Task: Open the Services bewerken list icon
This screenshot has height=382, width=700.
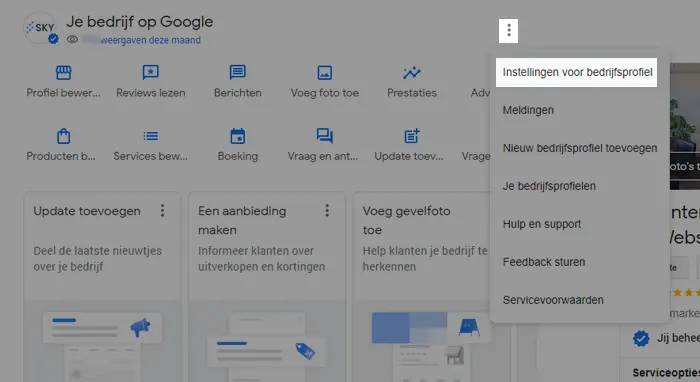Action: coord(150,136)
